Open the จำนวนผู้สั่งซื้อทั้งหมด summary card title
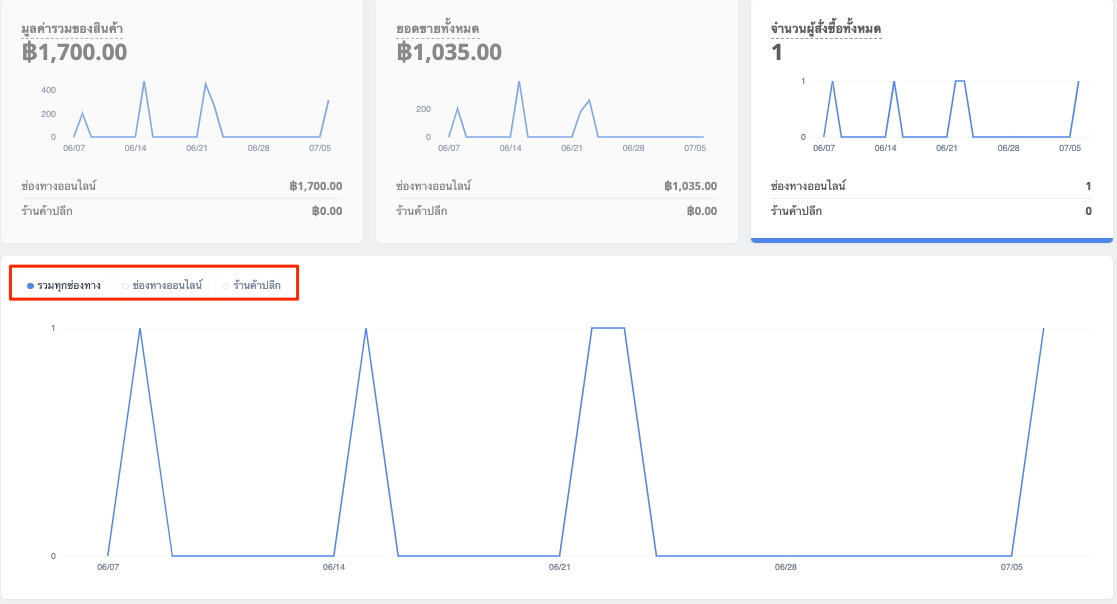The image size is (1117, 604). pos(826,29)
